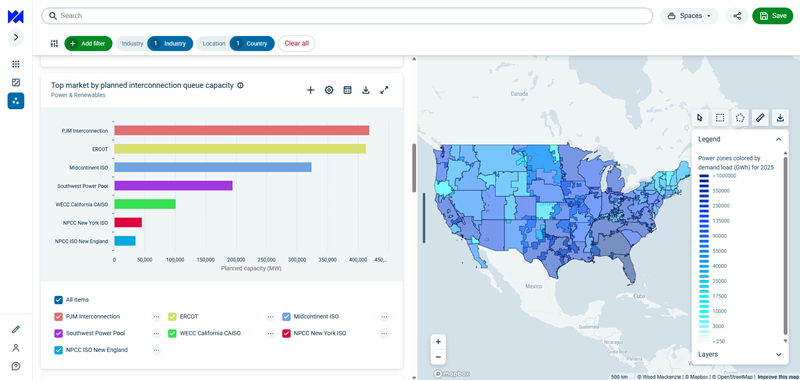Open the Country location filter chip
800x380 pixels.
point(252,43)
